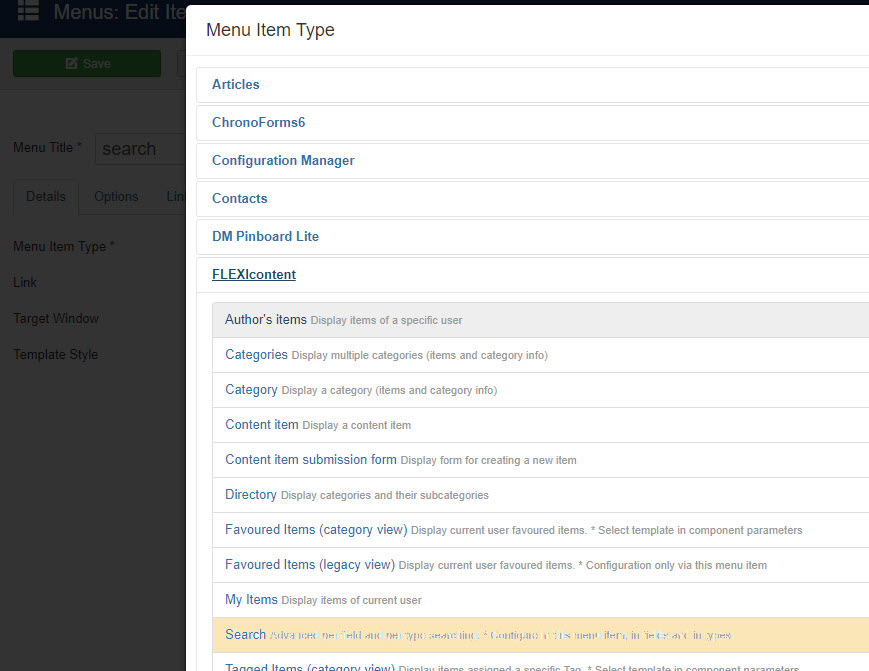Choose the Content item menu type
Viewport: 869px width, 671px height.
click(262, 424)
